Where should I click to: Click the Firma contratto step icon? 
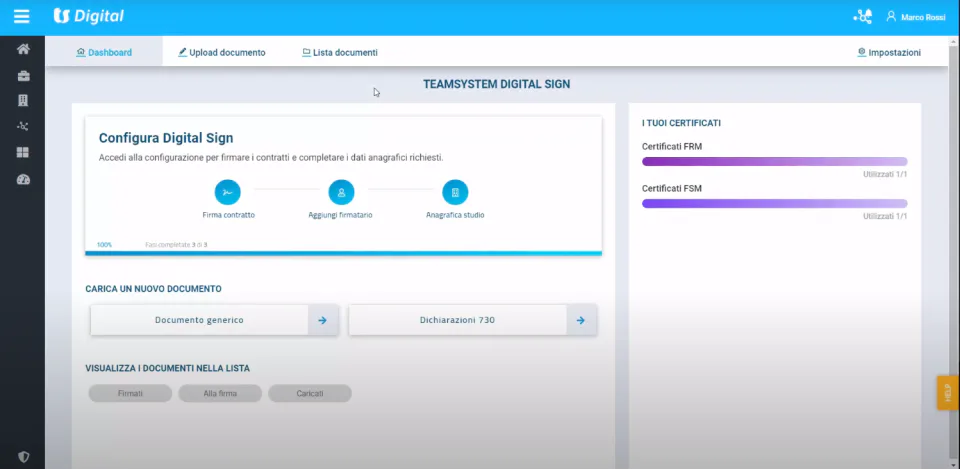coord(228,192)
